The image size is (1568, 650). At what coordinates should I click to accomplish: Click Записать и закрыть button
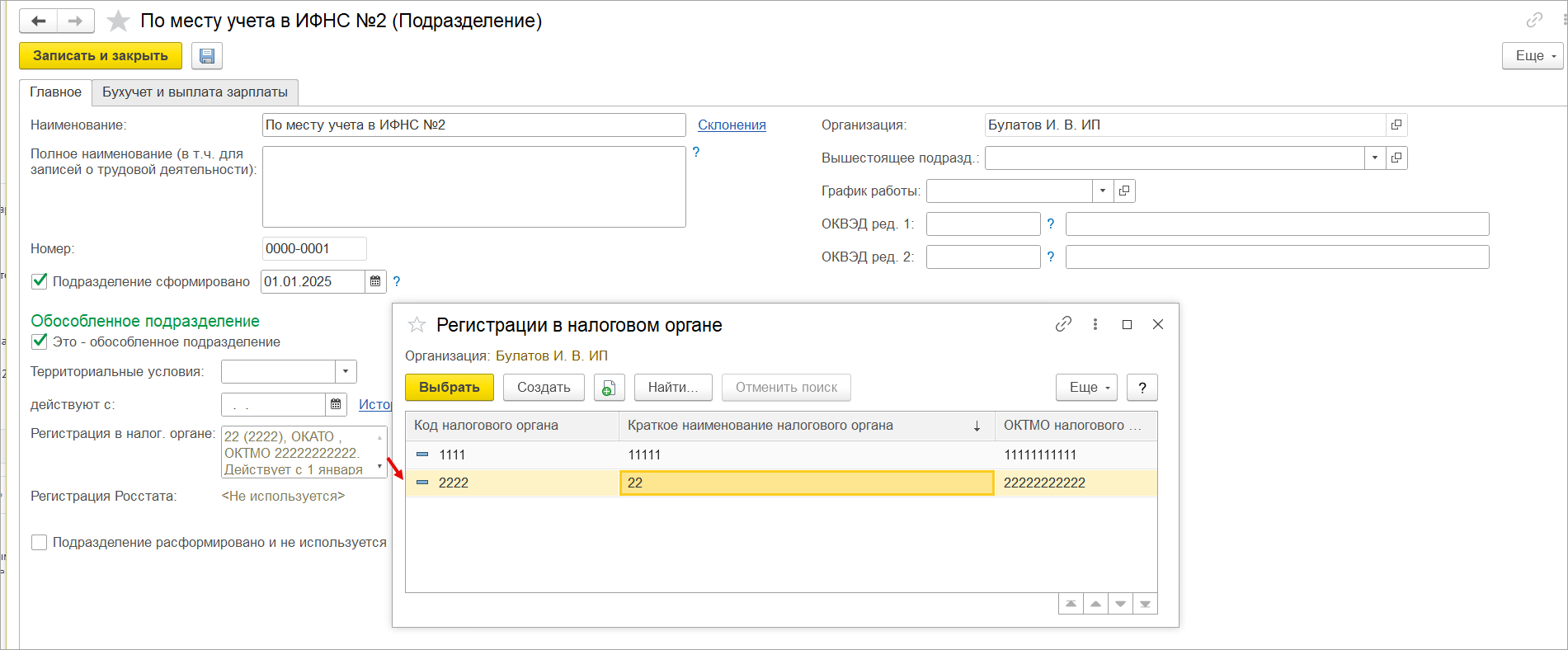(101, 56)
